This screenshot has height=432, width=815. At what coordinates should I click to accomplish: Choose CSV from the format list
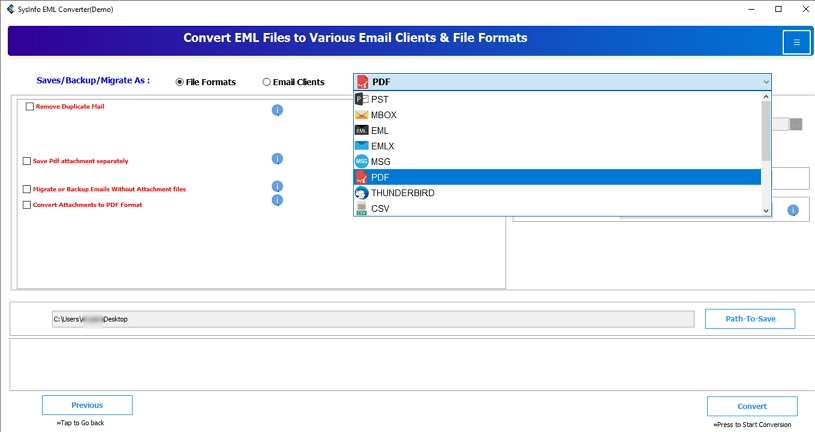(x=380, y=209)
